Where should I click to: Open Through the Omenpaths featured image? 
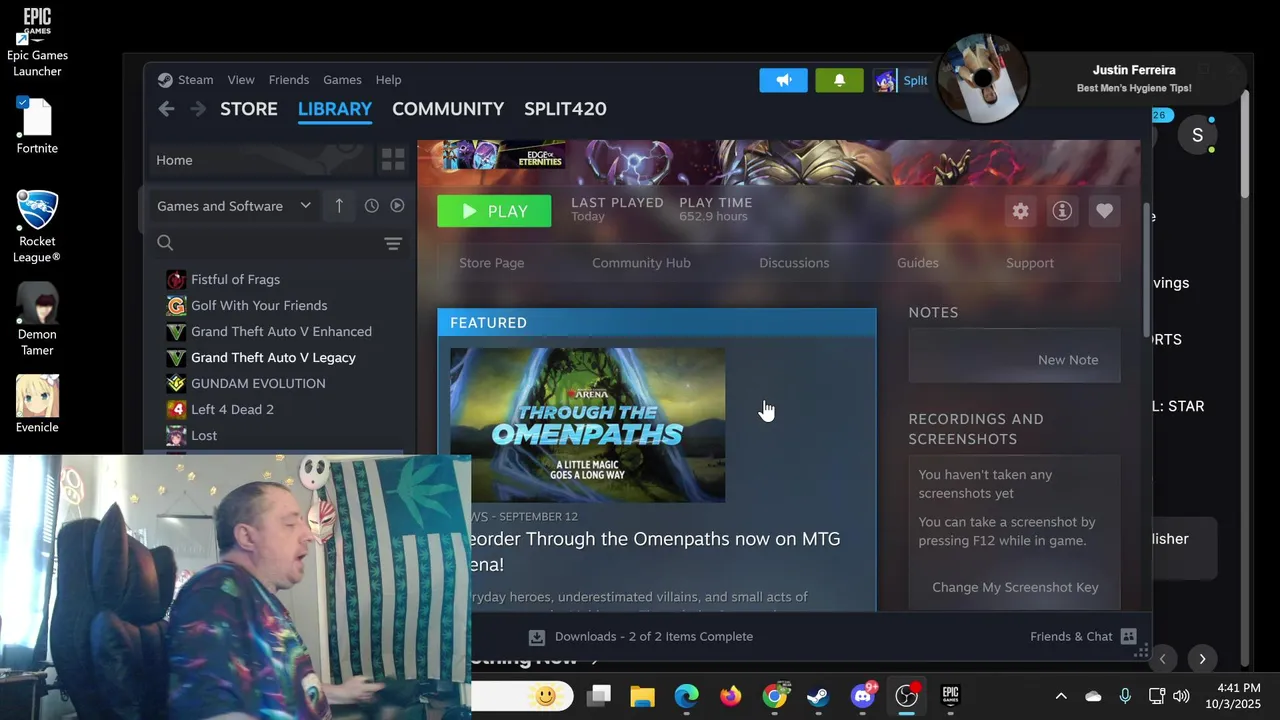click(588, 425)
